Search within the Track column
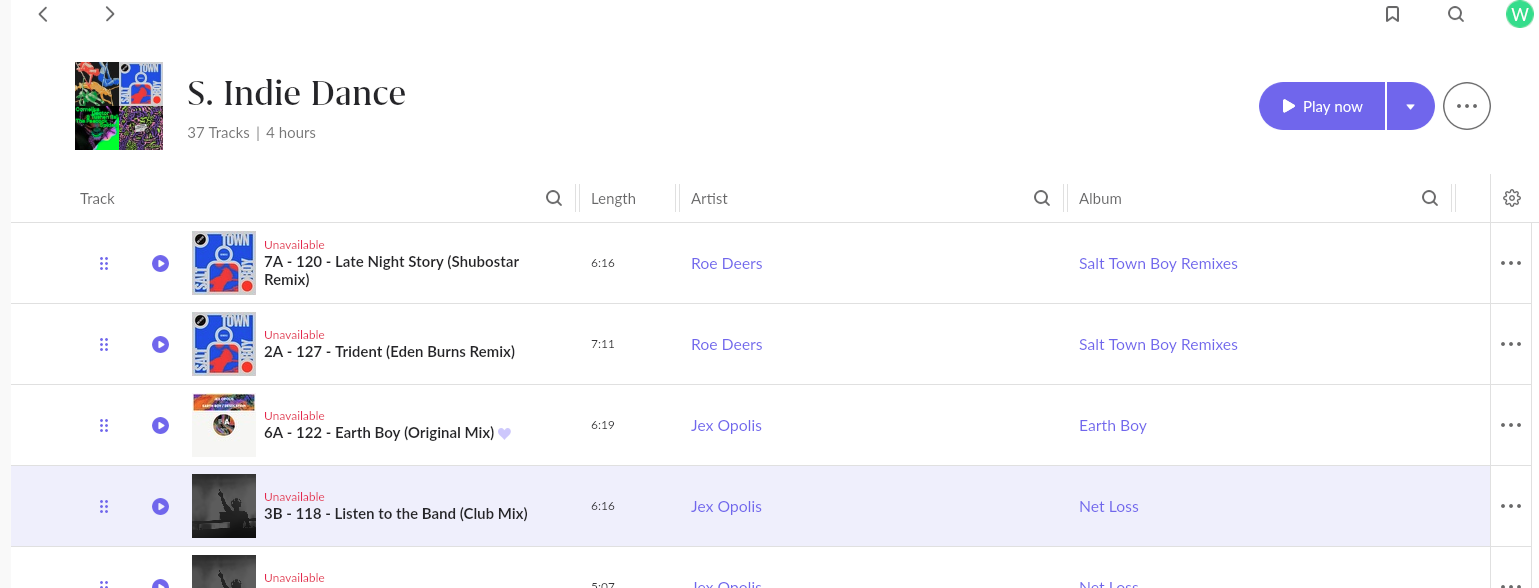The height and width of the screenshot is (588, 1539). pos(554,198)
